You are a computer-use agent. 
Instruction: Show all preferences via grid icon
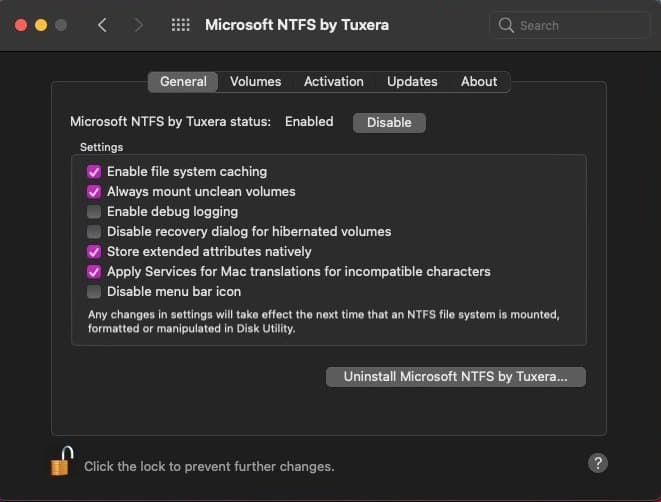(x=180, y=25)
